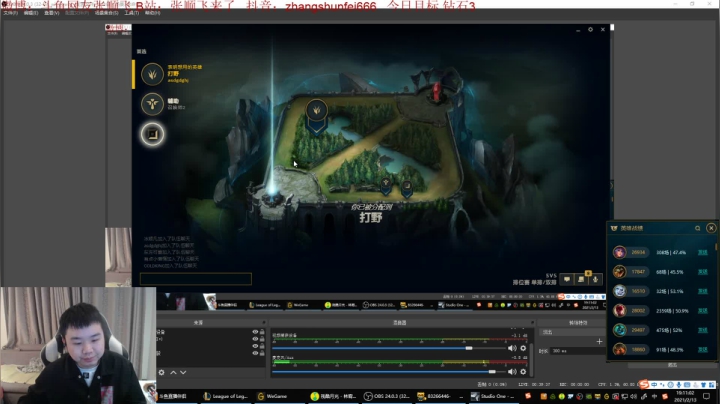Open settings gear for the lower mixer track
This screenshot has height=404, width=720.
[523, 371]
